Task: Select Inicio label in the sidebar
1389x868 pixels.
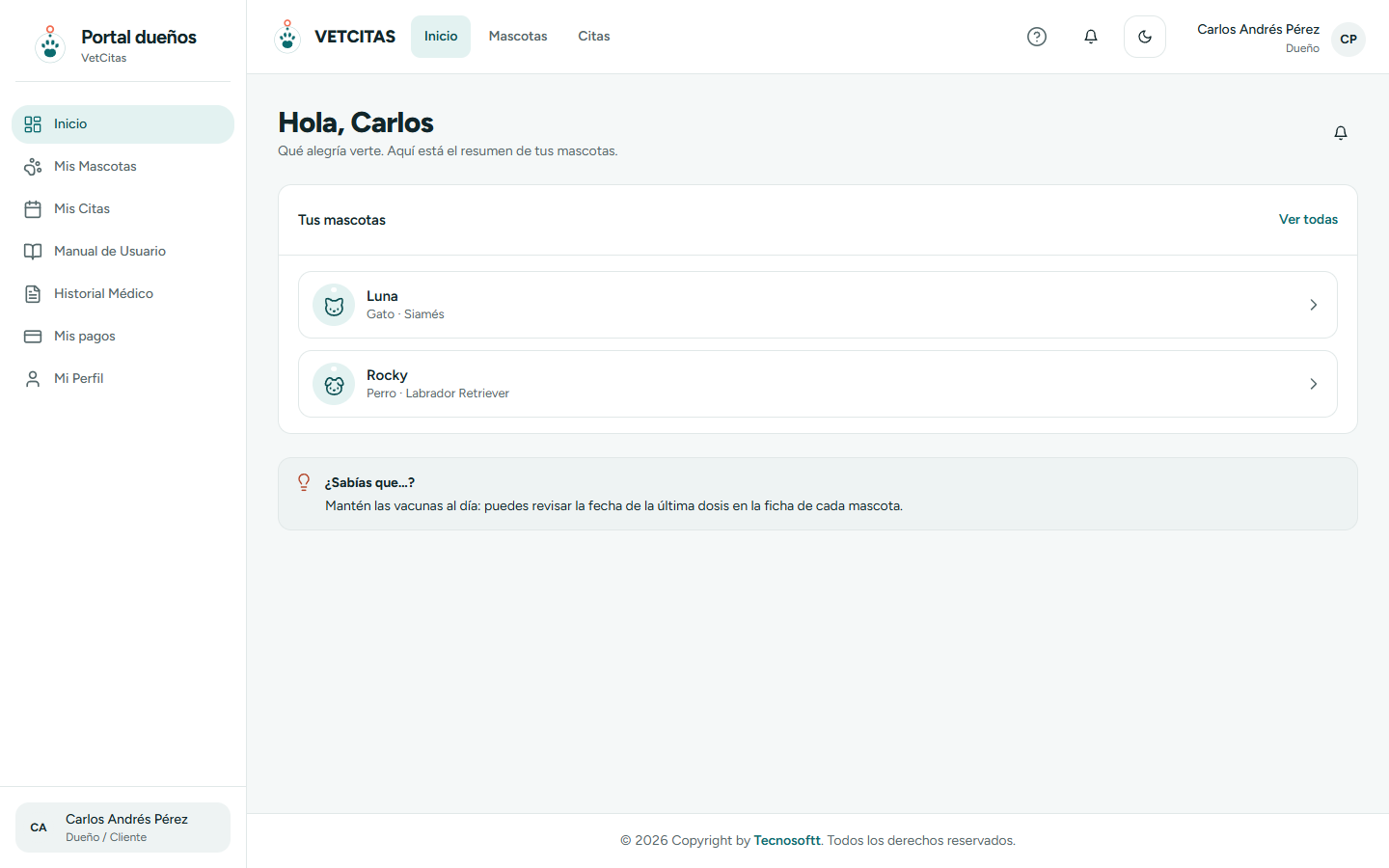Action: 70,124
